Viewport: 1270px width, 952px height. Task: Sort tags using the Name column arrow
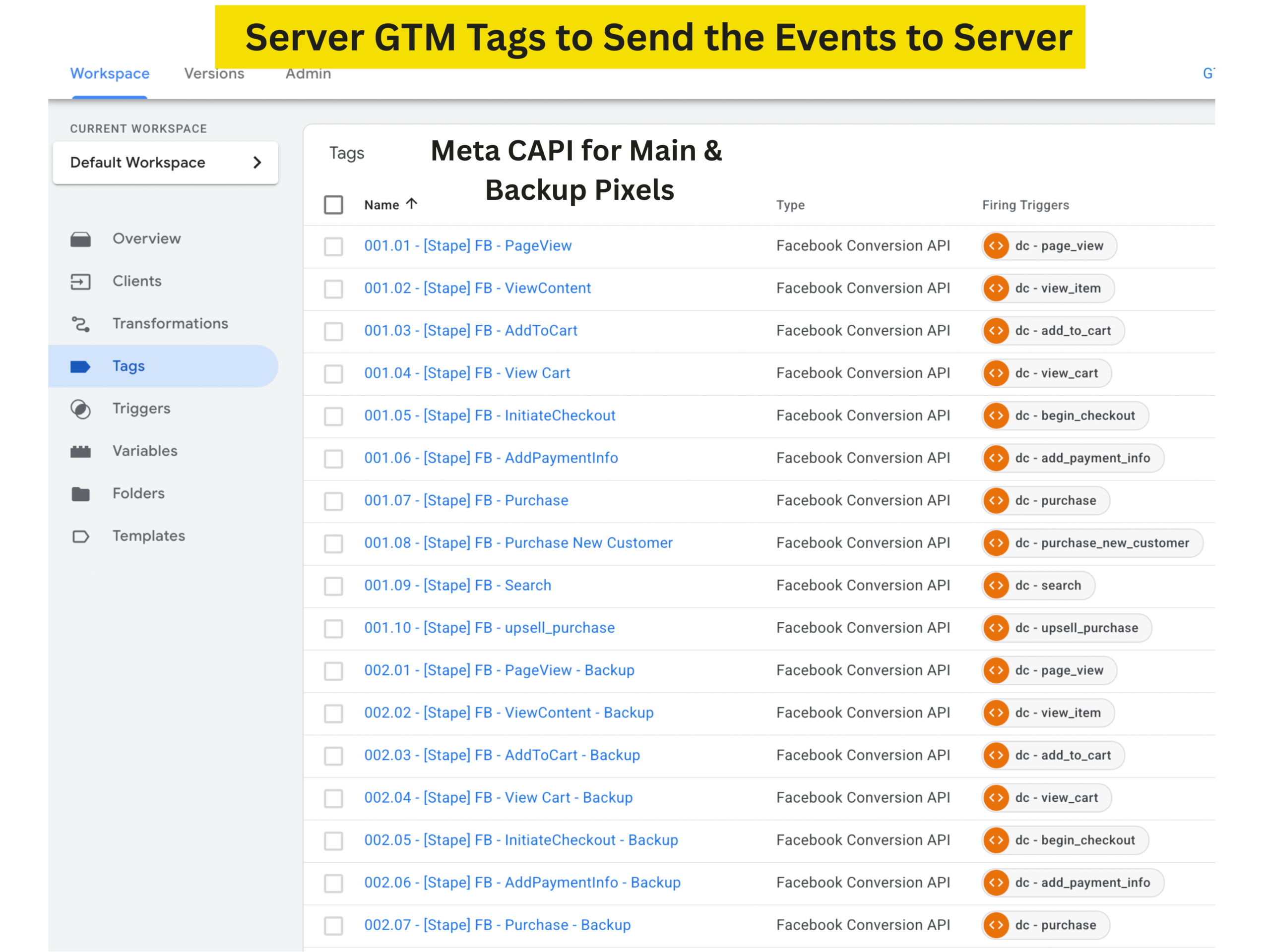[412, 204]
